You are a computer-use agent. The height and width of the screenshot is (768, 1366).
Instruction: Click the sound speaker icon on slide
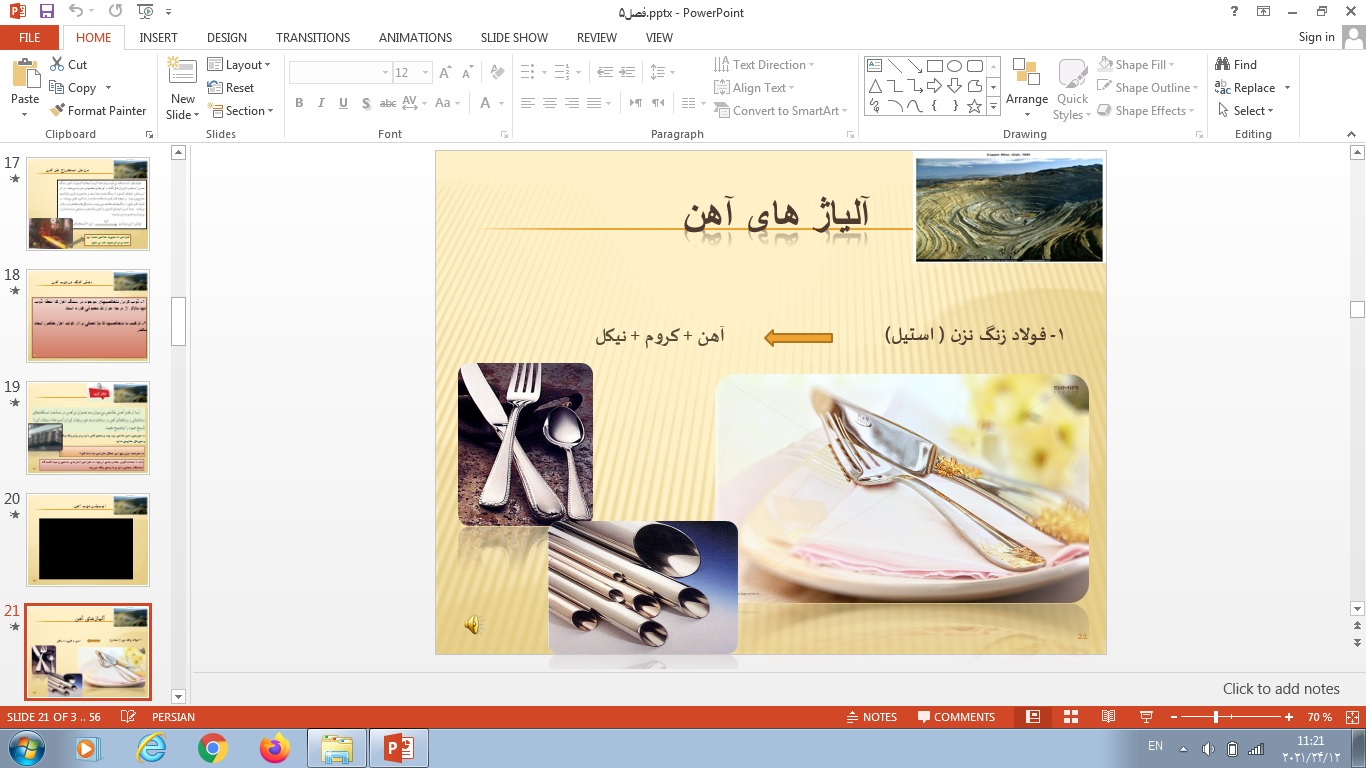(x=472, y=625)
